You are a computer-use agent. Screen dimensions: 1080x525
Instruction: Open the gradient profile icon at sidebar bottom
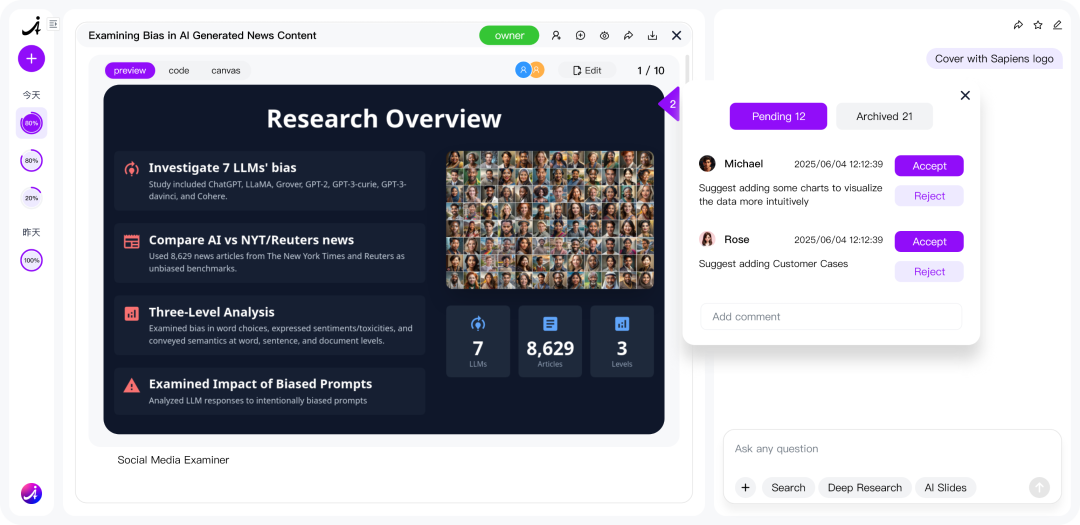pyautogui.click(x=31, y=493)
